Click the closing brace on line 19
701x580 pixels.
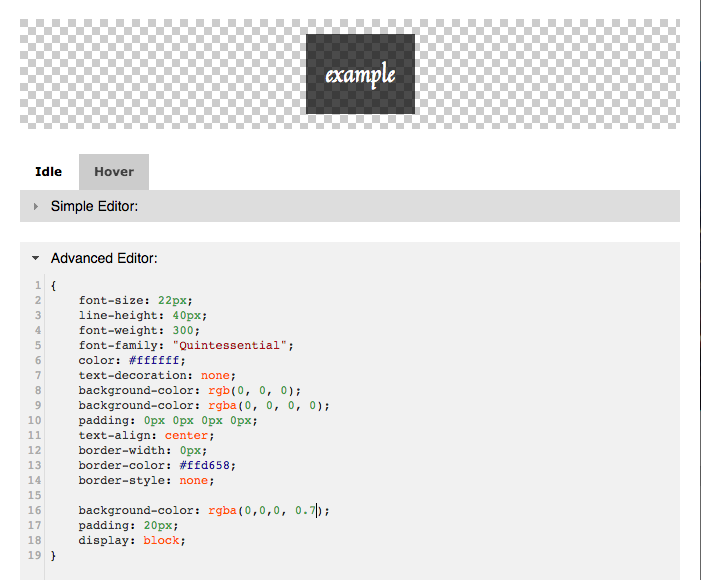tap(54, 555)
